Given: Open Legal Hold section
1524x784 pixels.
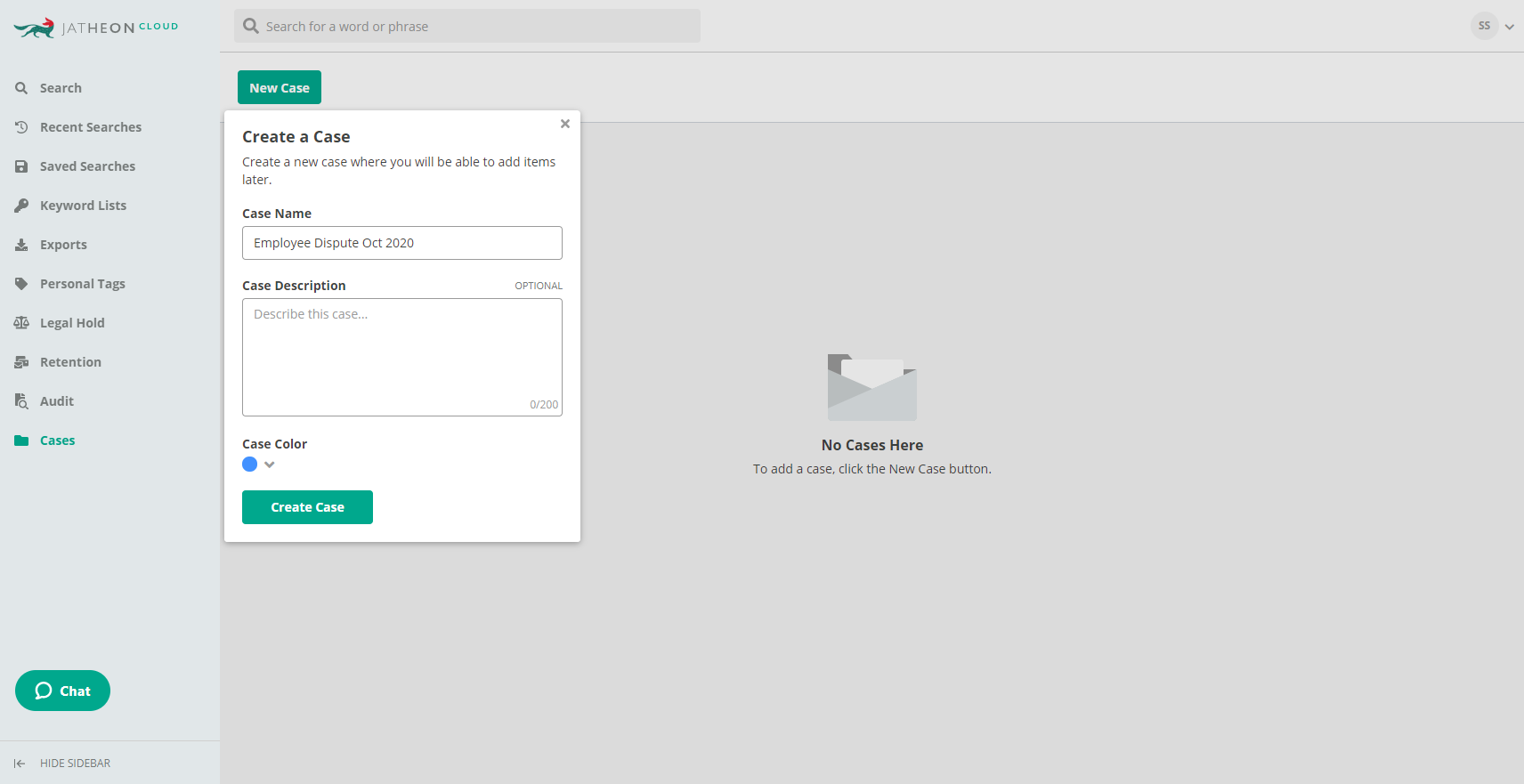Looking at the screenshot, I should click(72, 323).
